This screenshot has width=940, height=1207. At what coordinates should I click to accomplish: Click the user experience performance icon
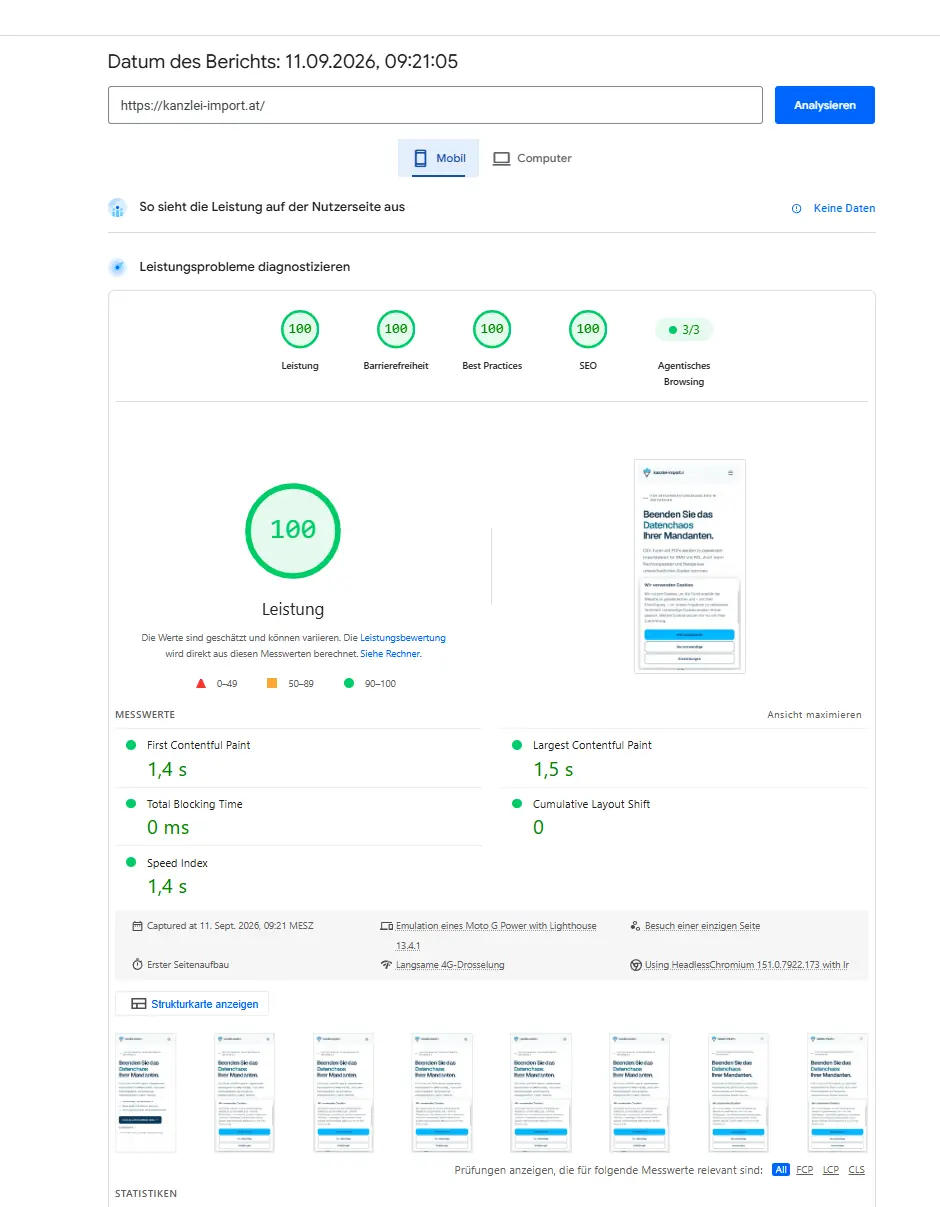click(x=118, y=208)
